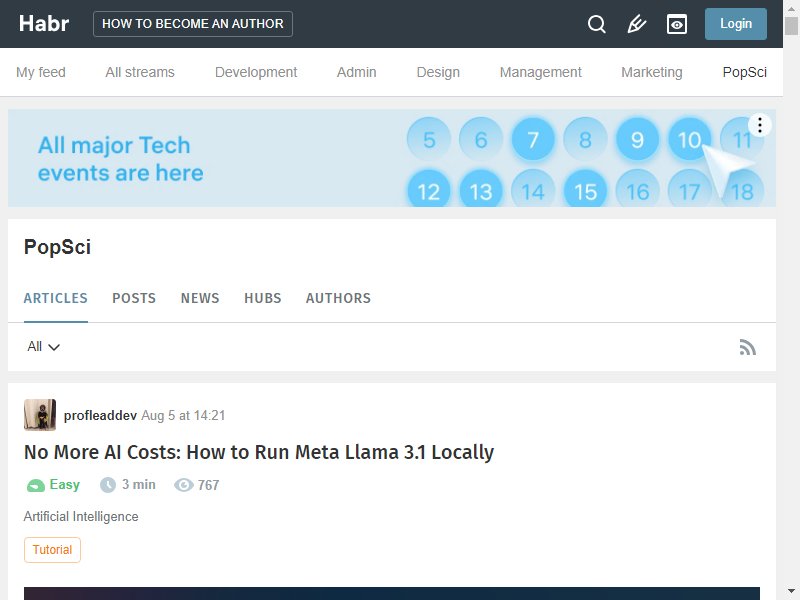Go to the Admin stream

[357, 72]
